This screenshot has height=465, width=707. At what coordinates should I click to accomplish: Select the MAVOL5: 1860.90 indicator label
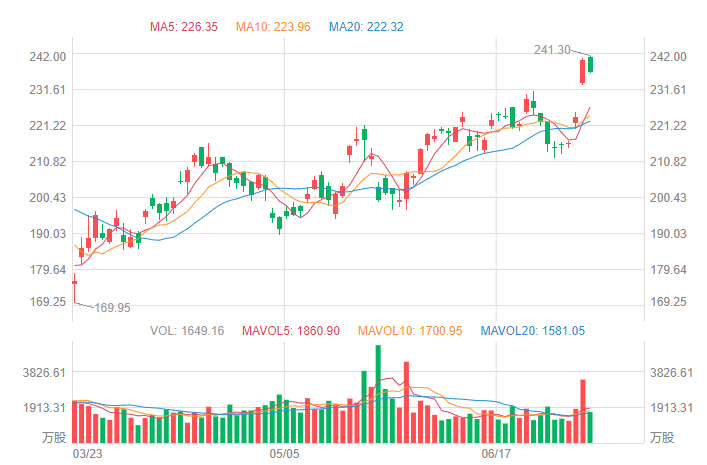(x=294, y=330)
